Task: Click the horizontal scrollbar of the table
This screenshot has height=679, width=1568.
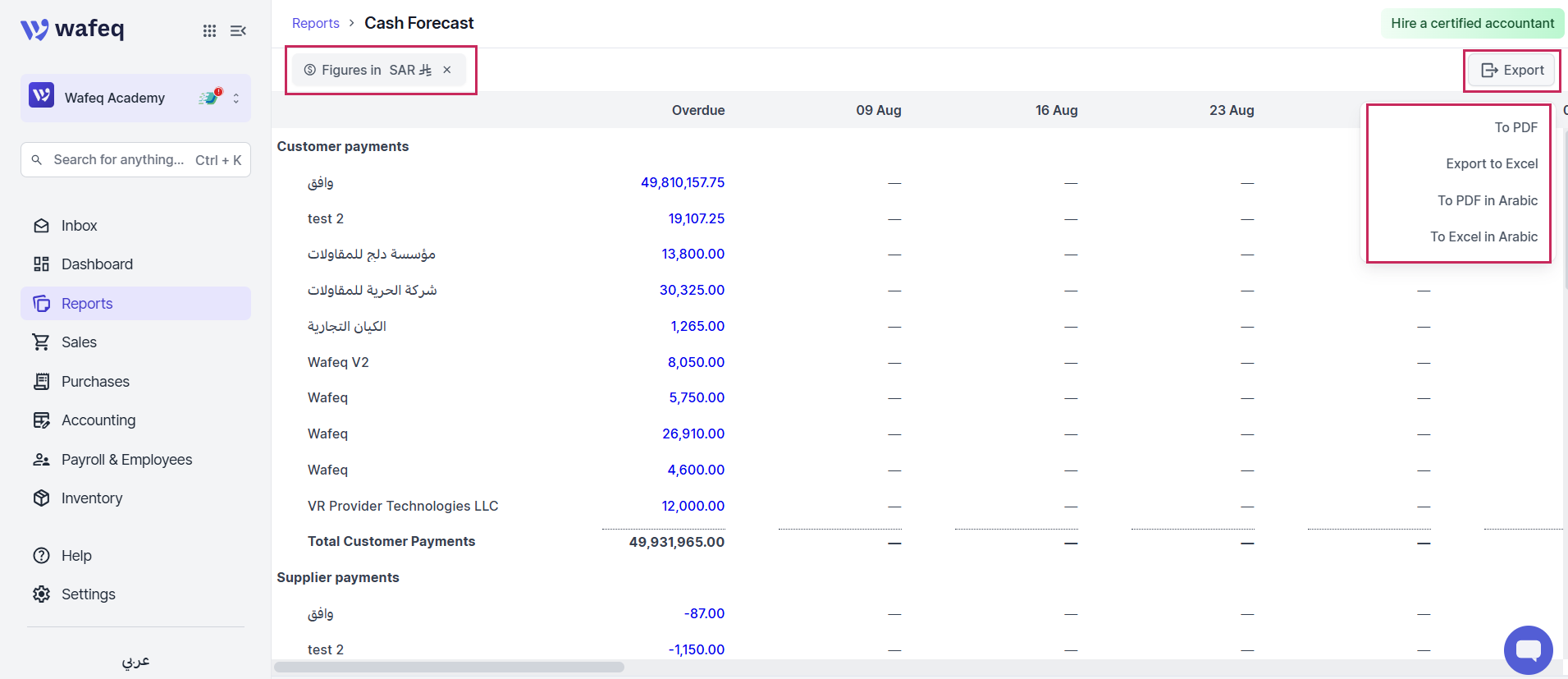Action: pyautogui.click(x=449, y=667)
